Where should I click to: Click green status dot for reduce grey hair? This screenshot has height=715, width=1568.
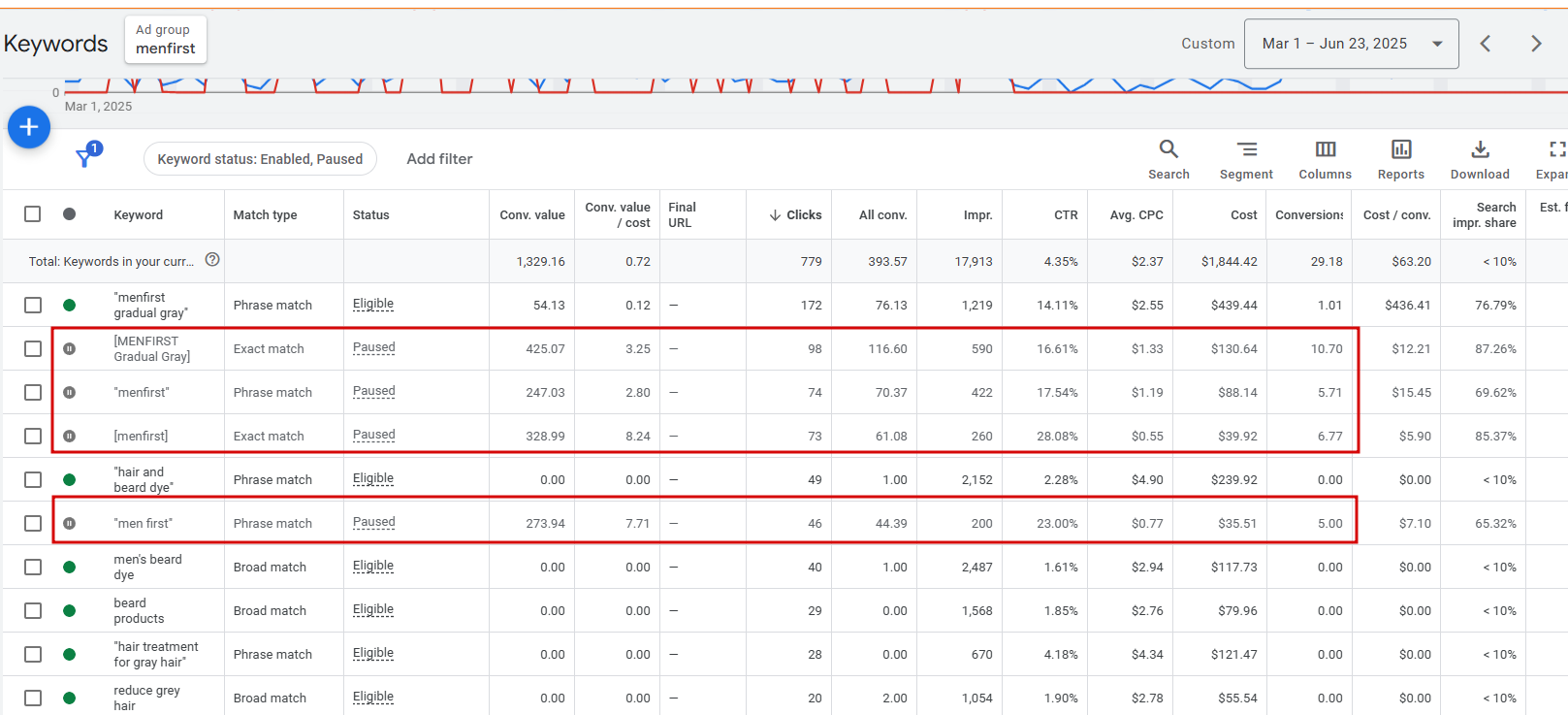(69, 698)
